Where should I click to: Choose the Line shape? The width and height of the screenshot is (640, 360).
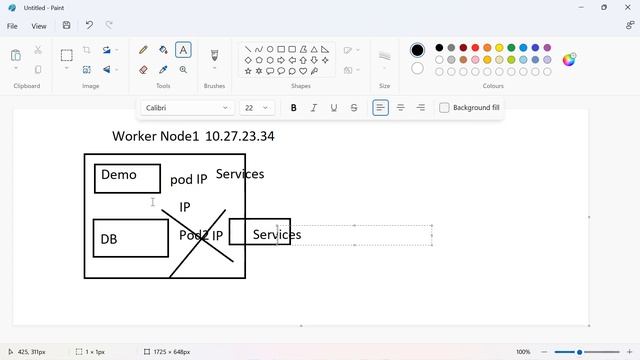tap(248, 49)
